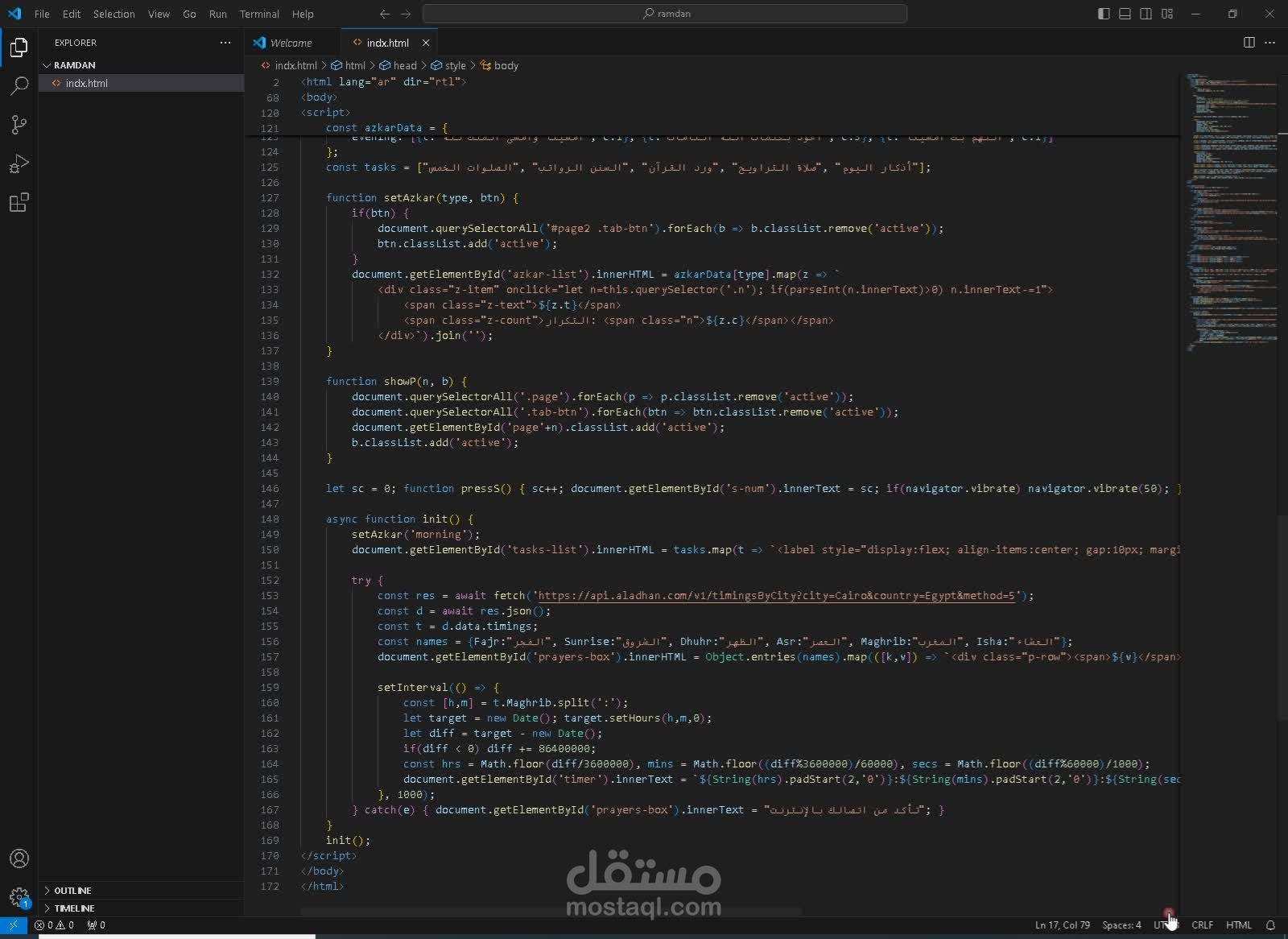Expand the TIMELINE section

coord(76,908)
